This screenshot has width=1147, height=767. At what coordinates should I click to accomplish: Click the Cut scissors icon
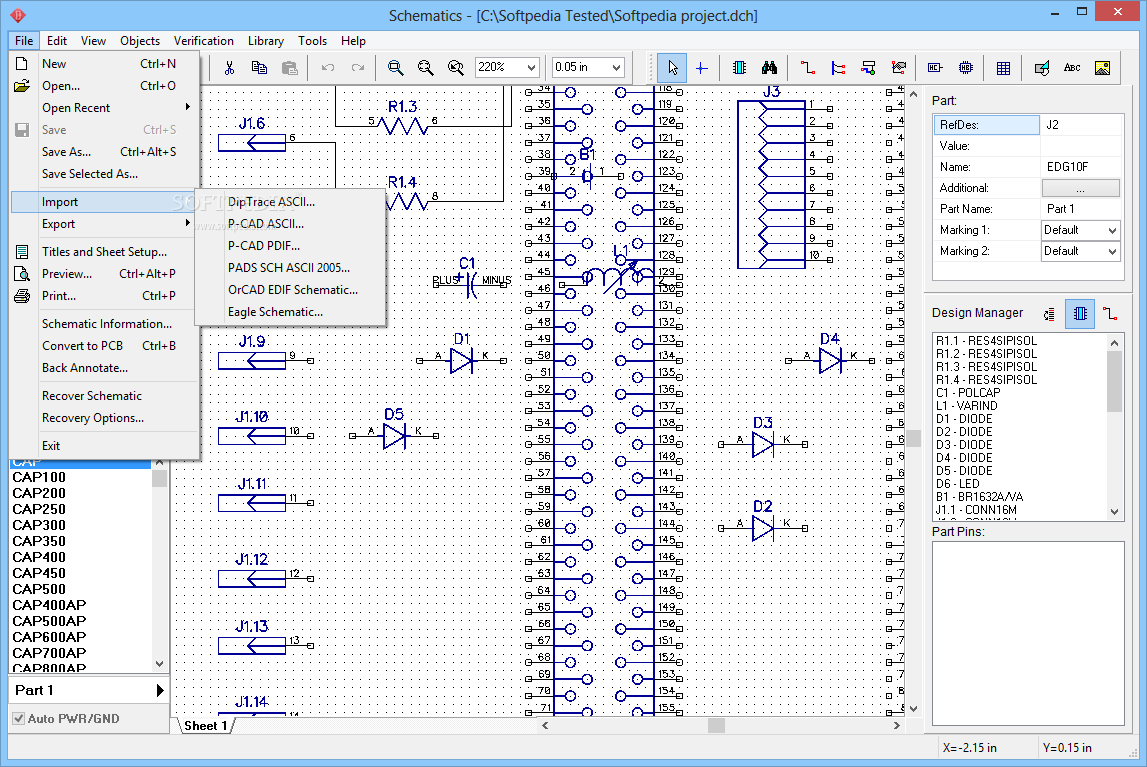[x=229, y=68]
